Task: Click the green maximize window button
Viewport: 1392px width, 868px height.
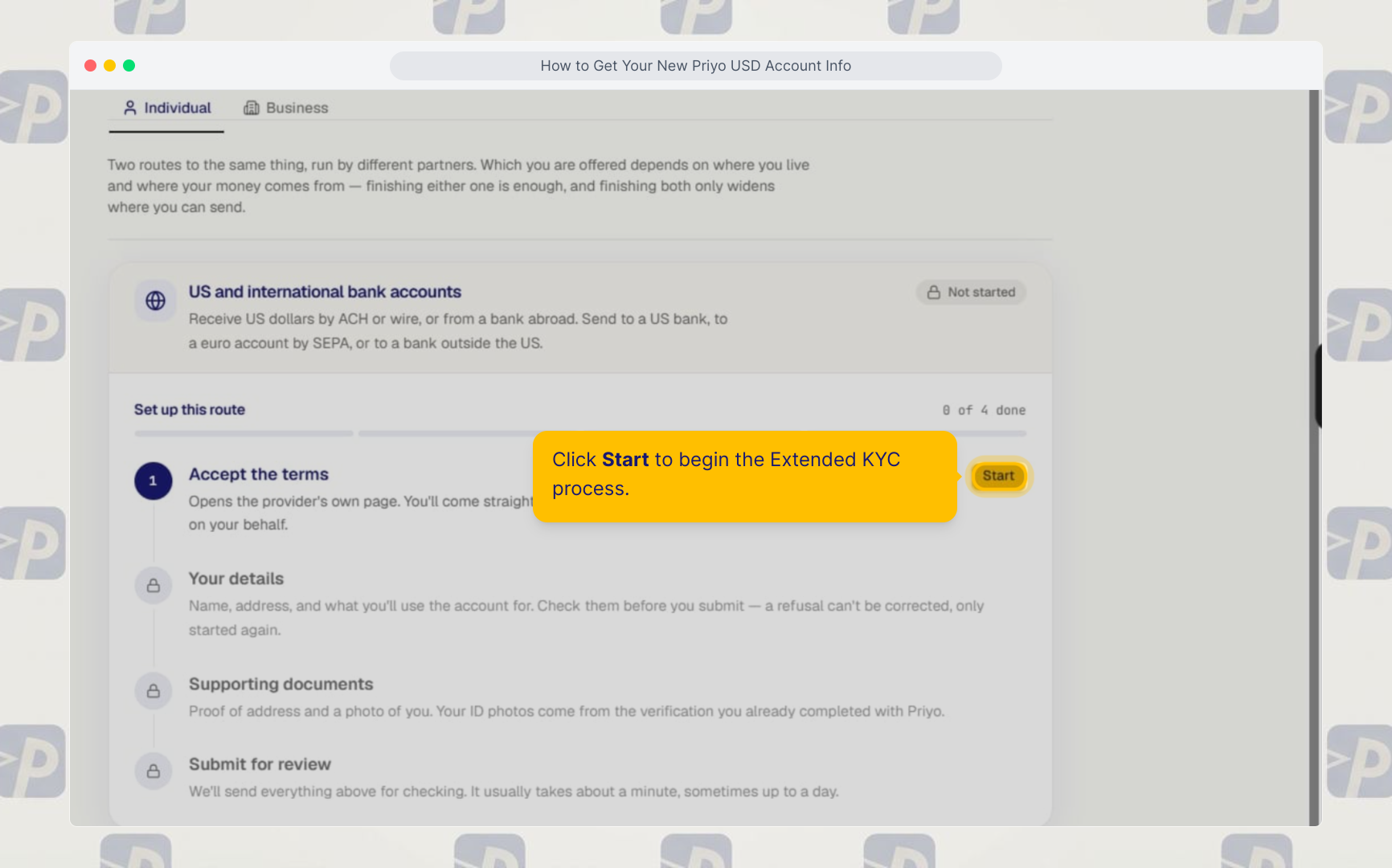Action: point(129,65)
